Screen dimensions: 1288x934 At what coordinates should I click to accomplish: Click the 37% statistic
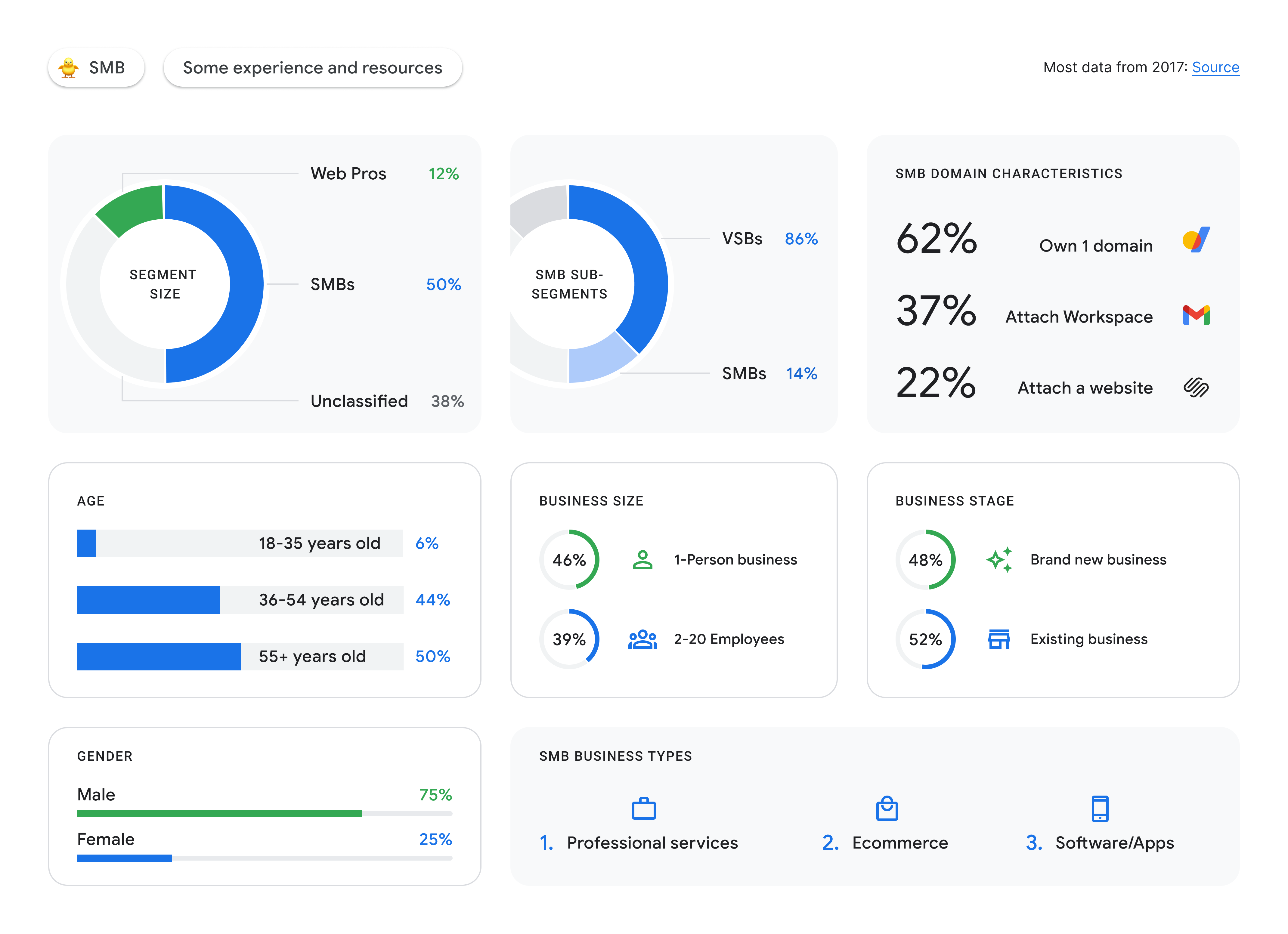pyautogui.click(x=936, y=311)
